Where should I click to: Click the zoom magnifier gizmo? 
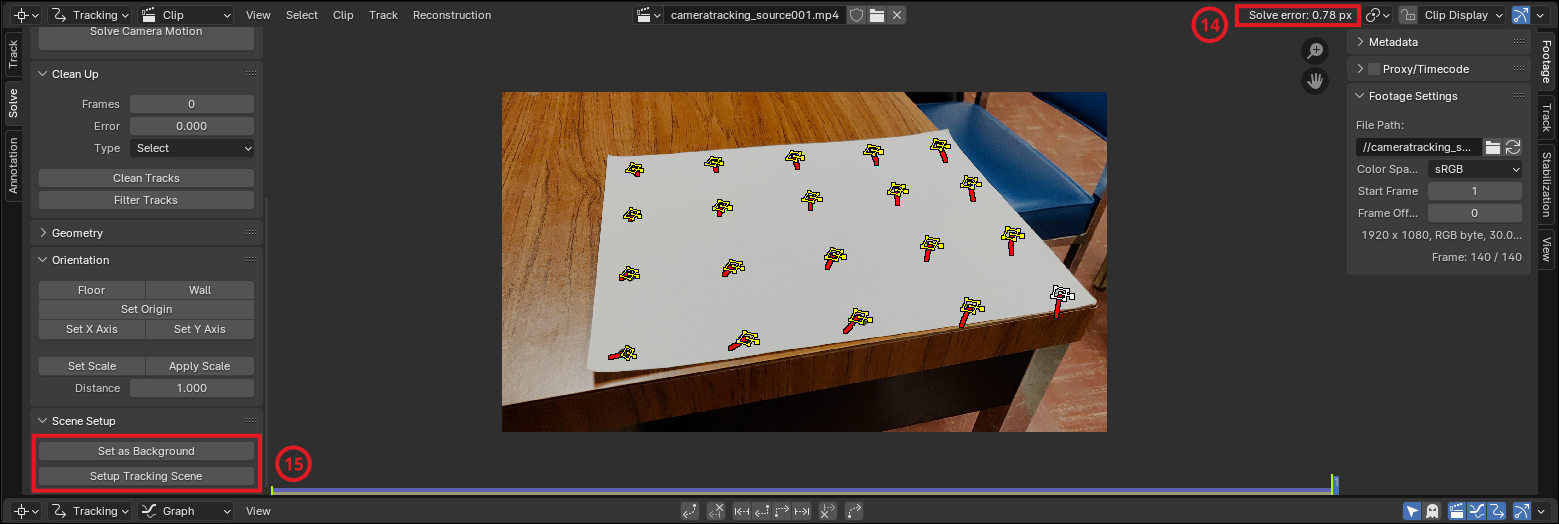(1316, 51)
